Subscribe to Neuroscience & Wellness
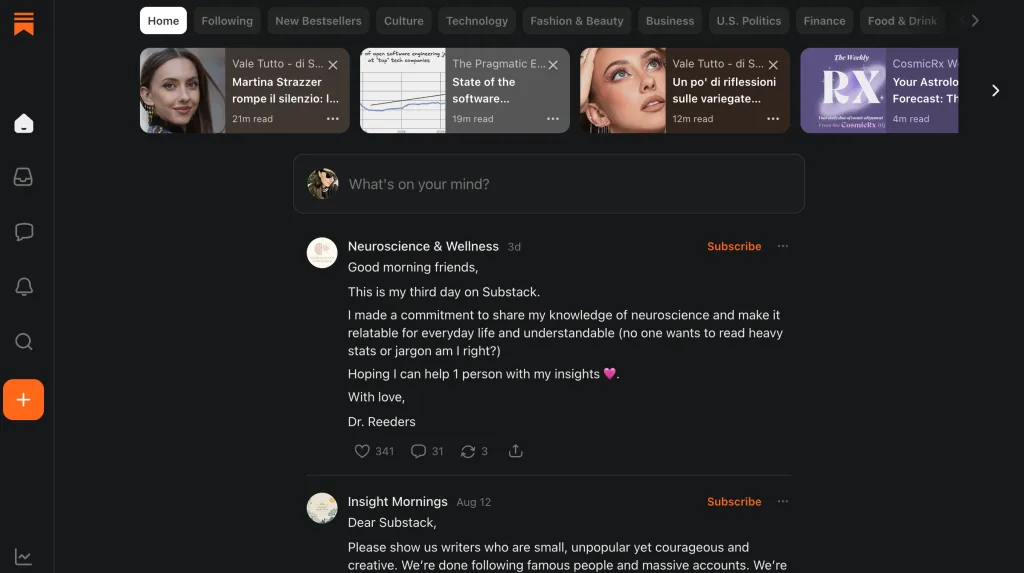This screenshot has height=573, width=1024. pyautogui.click(x=734, y=246)
